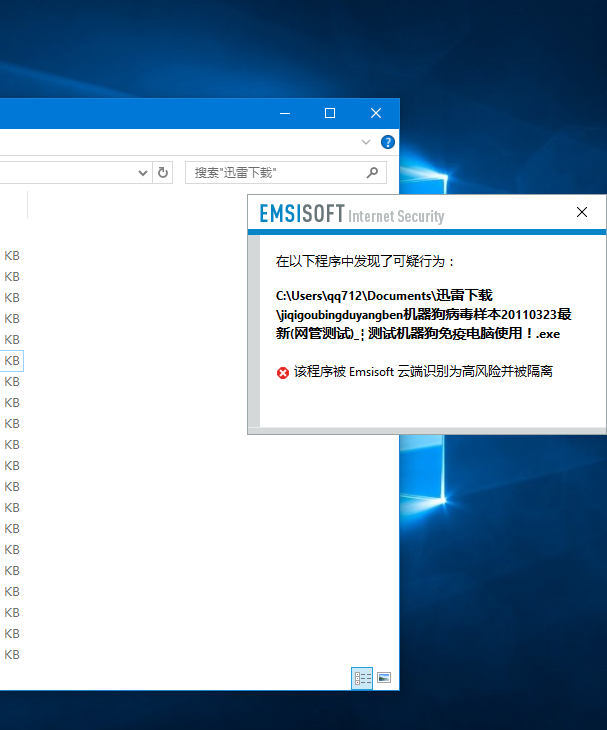
Task: Select the highlighted KB file row
Action: [x=12, y=361]
